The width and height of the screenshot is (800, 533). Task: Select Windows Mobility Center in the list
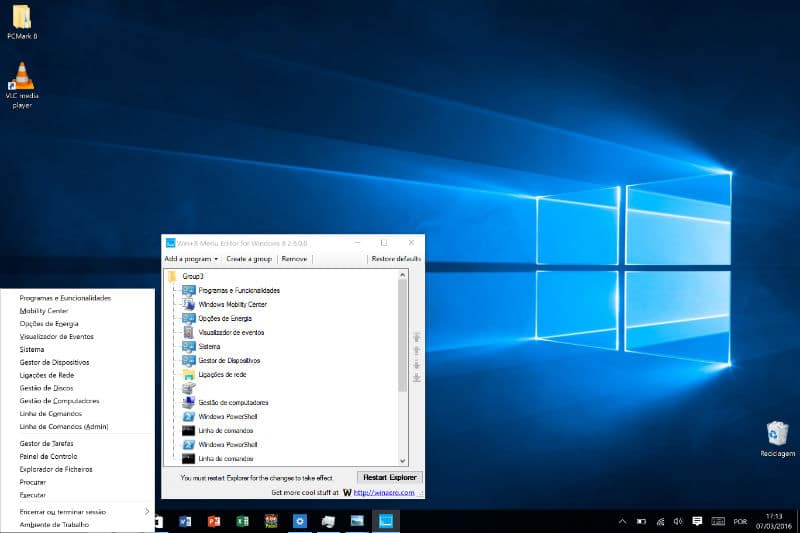[x=232, y=304]
